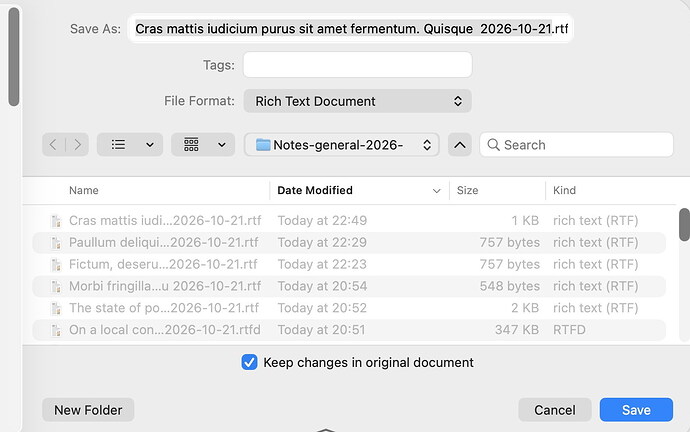Sort by Date Modified column header

[x=315, y=190]
